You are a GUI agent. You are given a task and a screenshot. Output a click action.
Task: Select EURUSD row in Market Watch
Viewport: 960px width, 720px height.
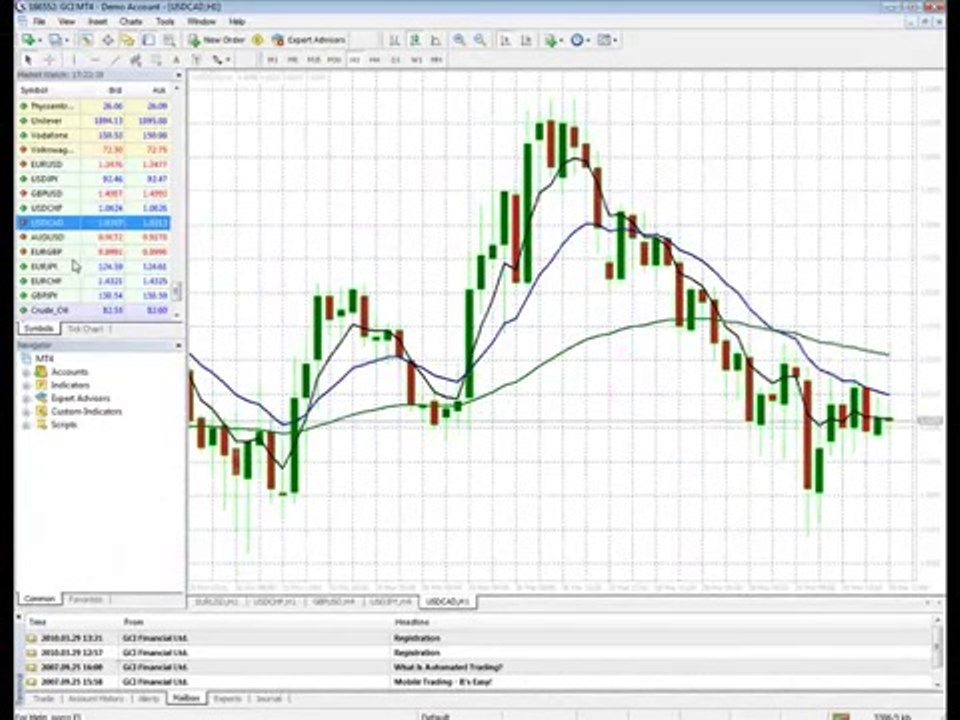[46, 164]
